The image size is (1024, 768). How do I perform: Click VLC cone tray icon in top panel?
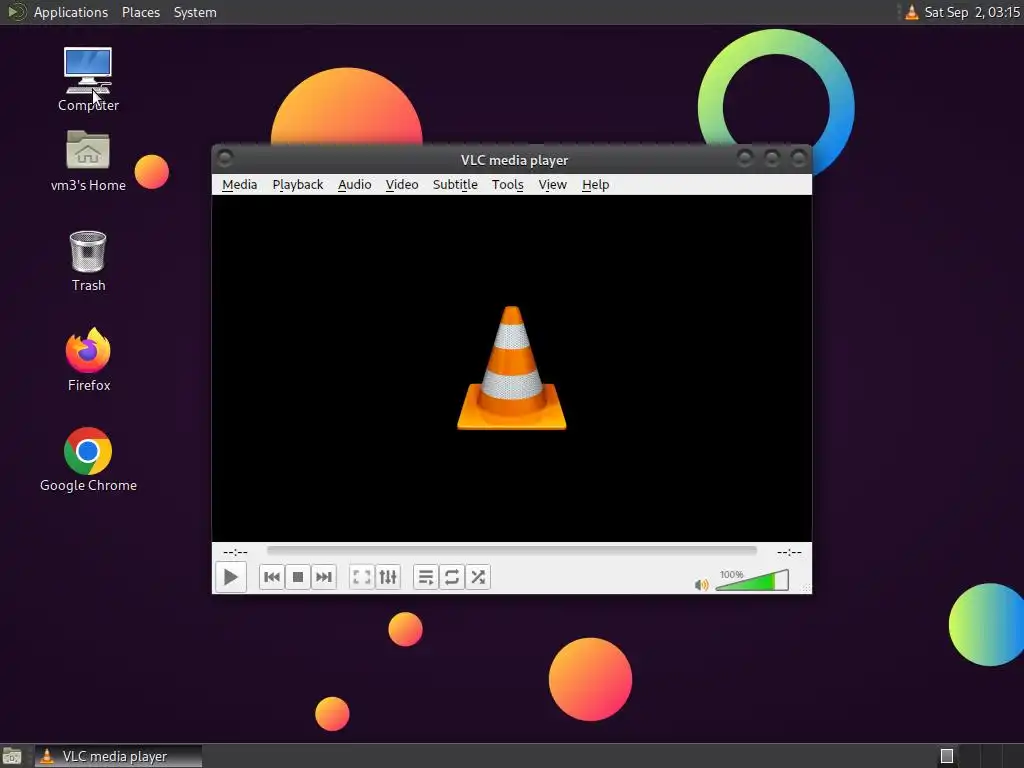pyautogui.click(x=912, y=12)
